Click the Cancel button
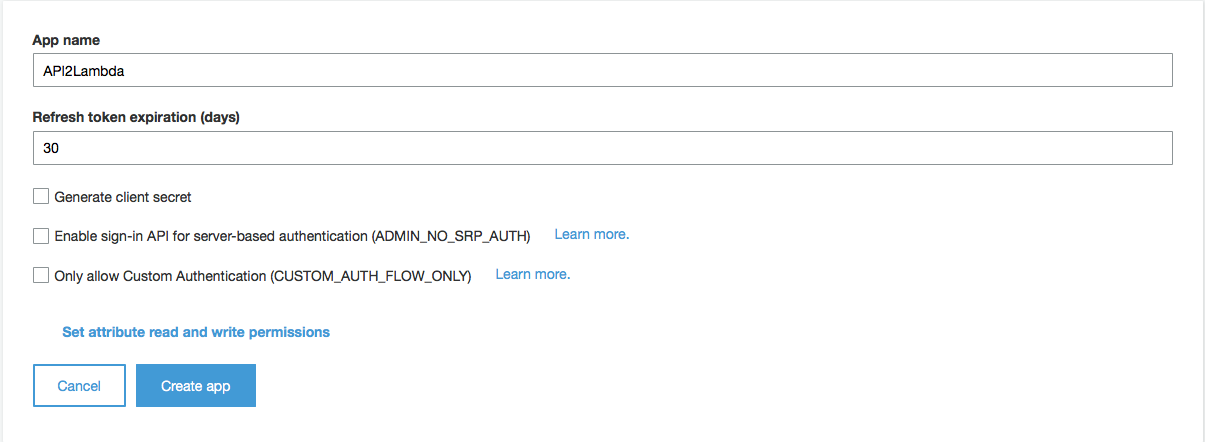Image resolution: width=1205 pixels, height=442 pixels. pyautogui.click(x=79, y=386)
